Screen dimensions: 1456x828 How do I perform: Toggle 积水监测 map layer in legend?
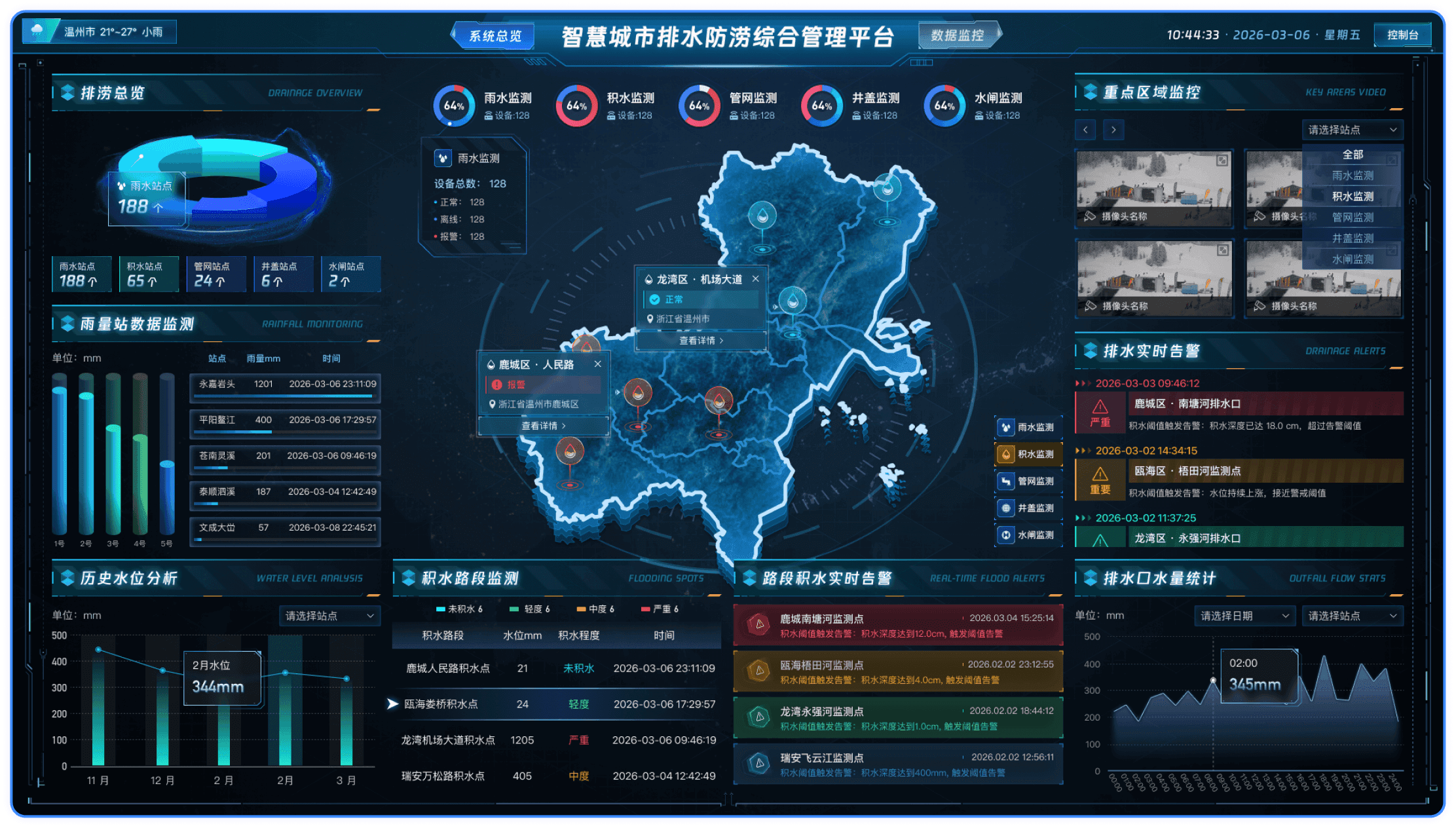click(1028, 454)
